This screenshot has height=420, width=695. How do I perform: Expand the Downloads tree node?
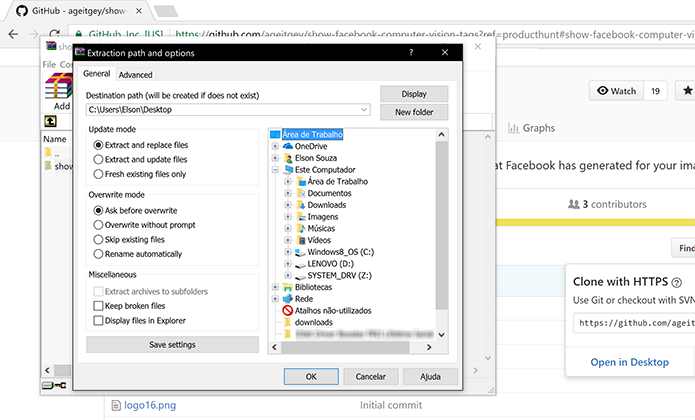[x=288, y=205]
